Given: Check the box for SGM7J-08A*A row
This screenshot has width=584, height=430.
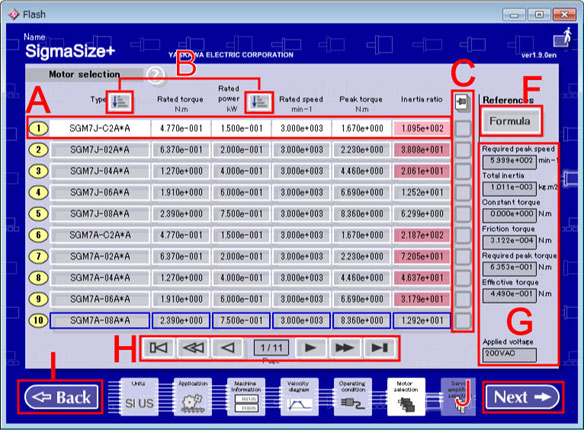Looking at the screenshot, I should [463, 214].
